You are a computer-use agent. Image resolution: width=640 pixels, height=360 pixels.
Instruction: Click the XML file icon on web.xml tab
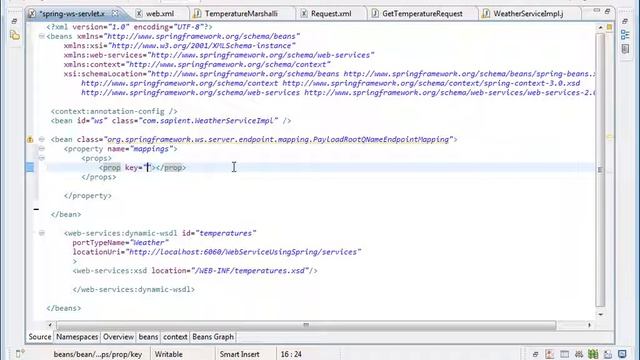point(139,13)
